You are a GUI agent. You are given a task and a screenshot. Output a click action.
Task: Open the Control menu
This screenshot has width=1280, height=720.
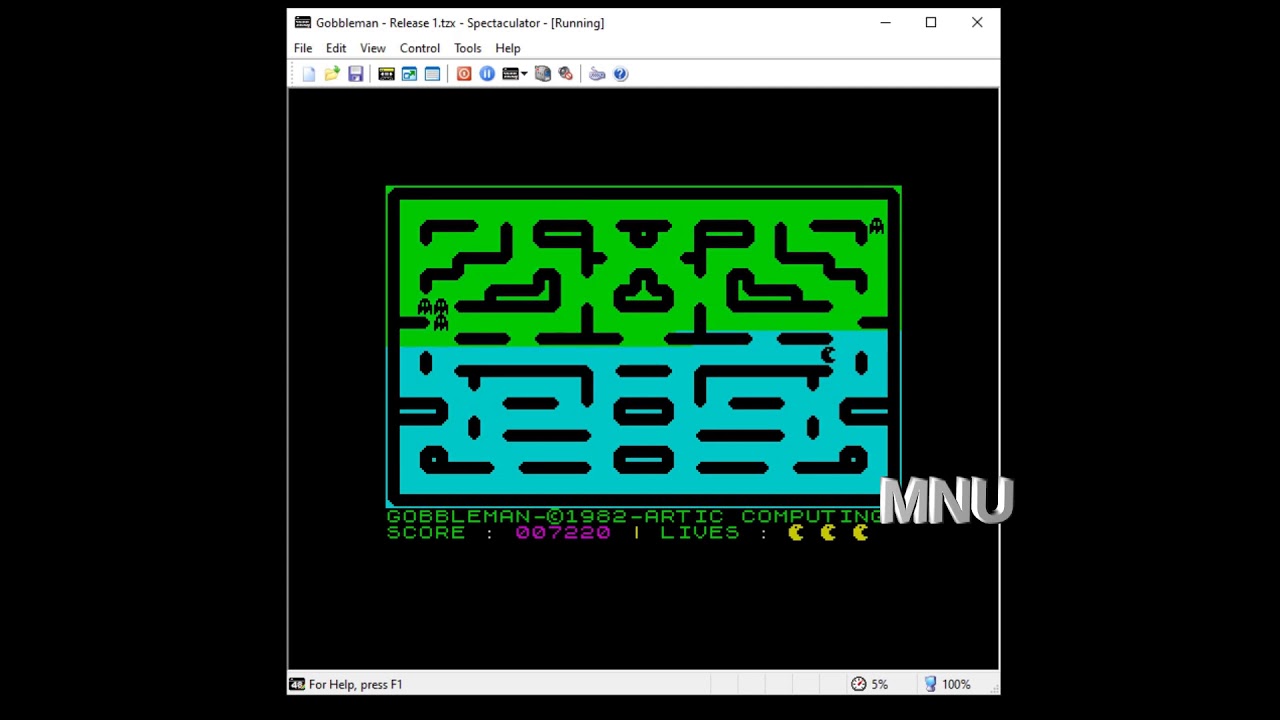[x=420, y=48]
